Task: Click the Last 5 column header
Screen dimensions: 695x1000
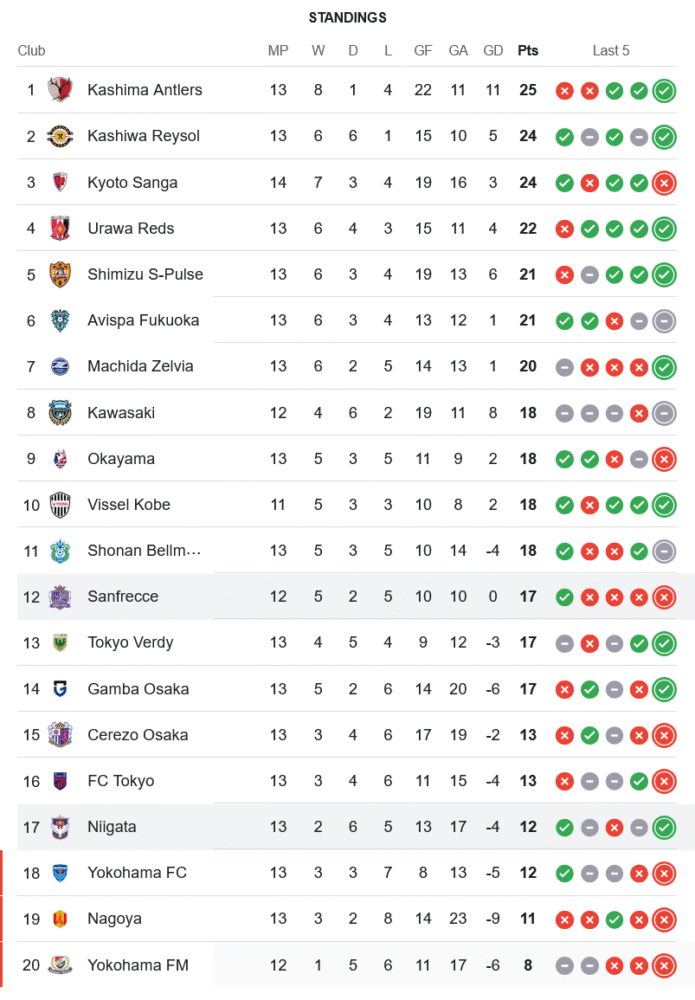Action: tap(611, 51)
